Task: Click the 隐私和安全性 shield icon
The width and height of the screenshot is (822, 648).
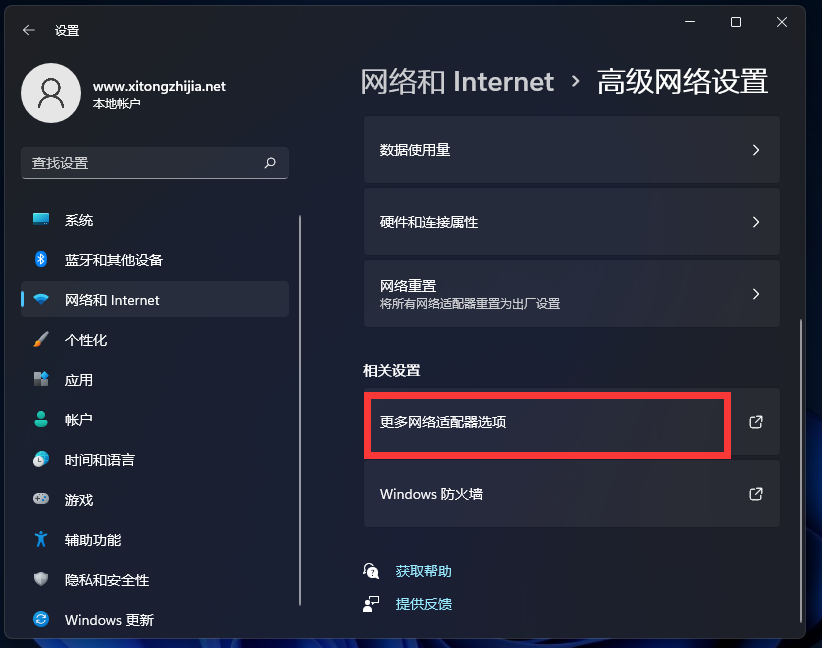Action: pos(40,580)
